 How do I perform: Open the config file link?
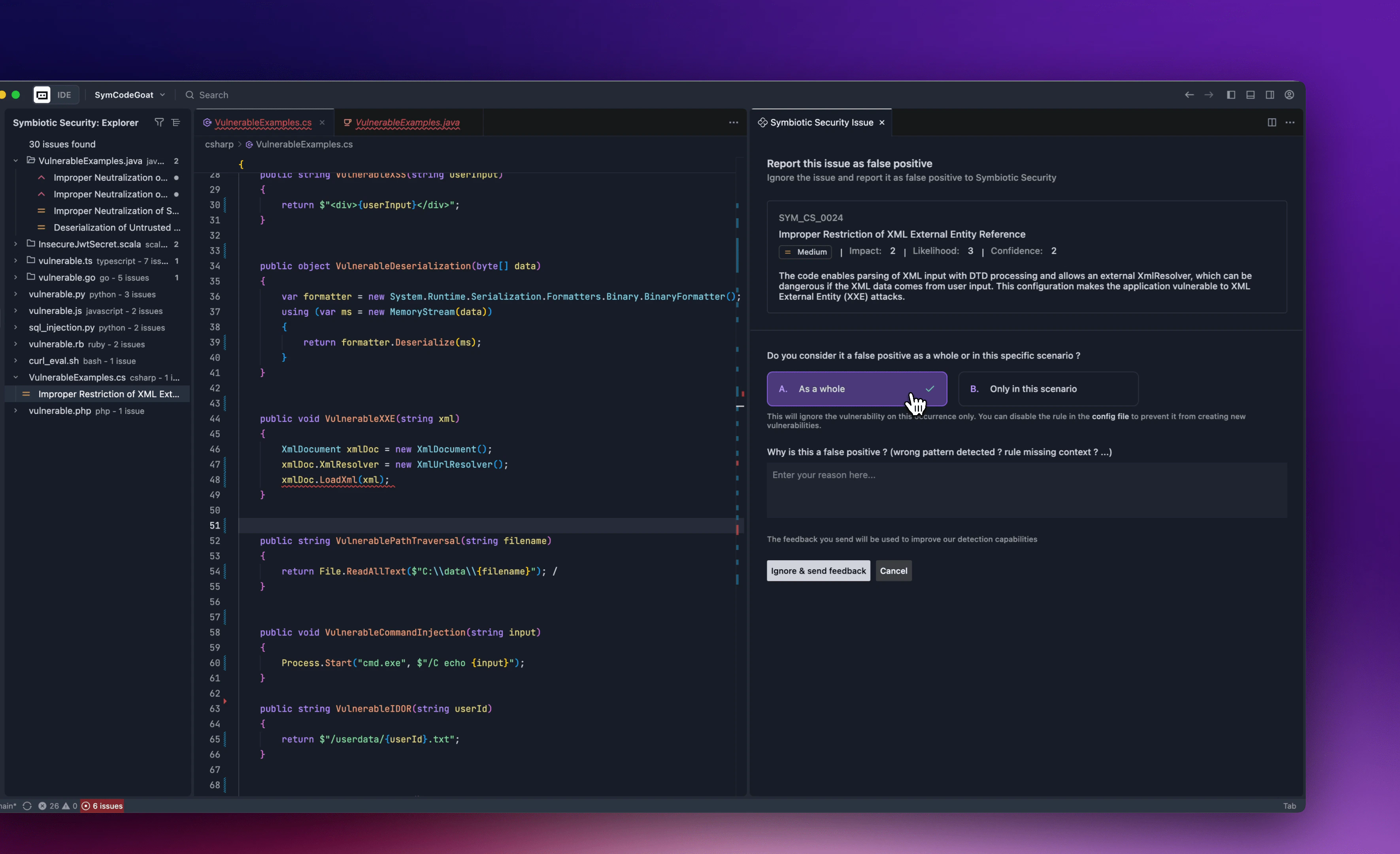[1109, 416]
